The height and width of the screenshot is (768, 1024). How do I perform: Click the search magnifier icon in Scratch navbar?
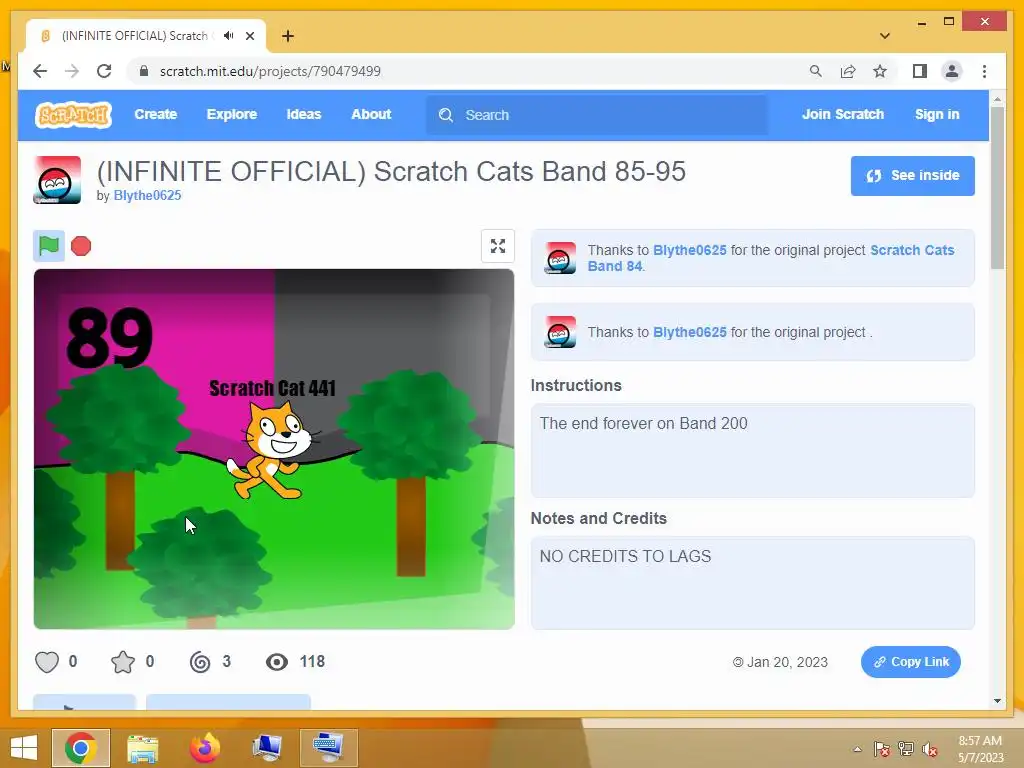[446, 115]
